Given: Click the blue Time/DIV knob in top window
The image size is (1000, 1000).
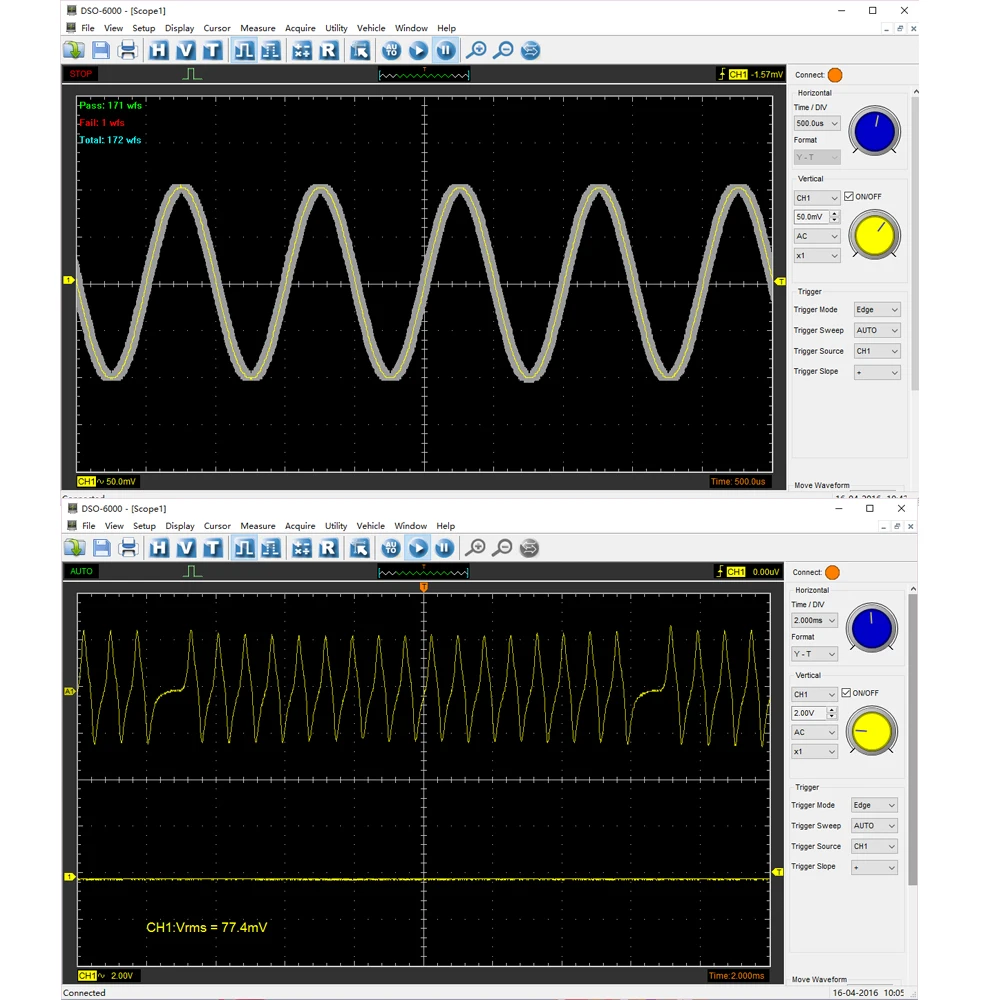Looking at the screenshot, I should (874, 131).
